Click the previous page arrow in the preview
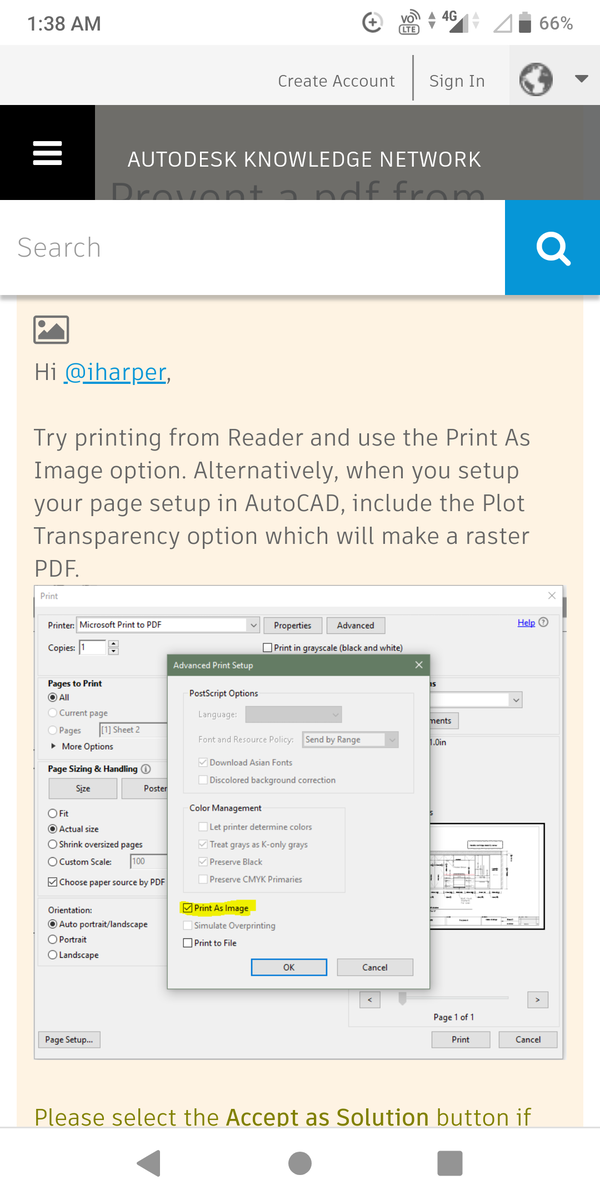Screen dimensions: 600x1200 click(x=369, y=999)
